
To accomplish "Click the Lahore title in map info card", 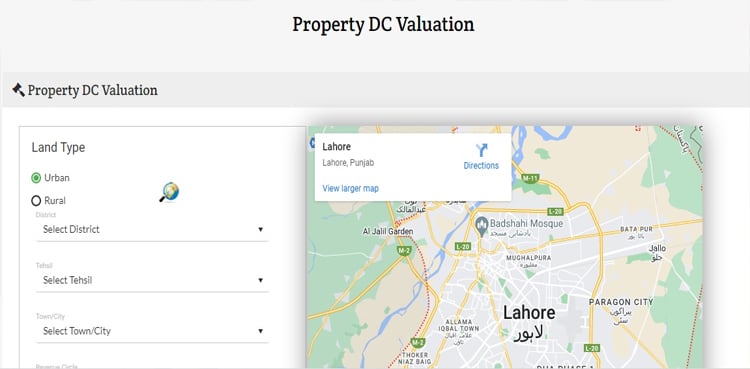I will click(336, 146).
